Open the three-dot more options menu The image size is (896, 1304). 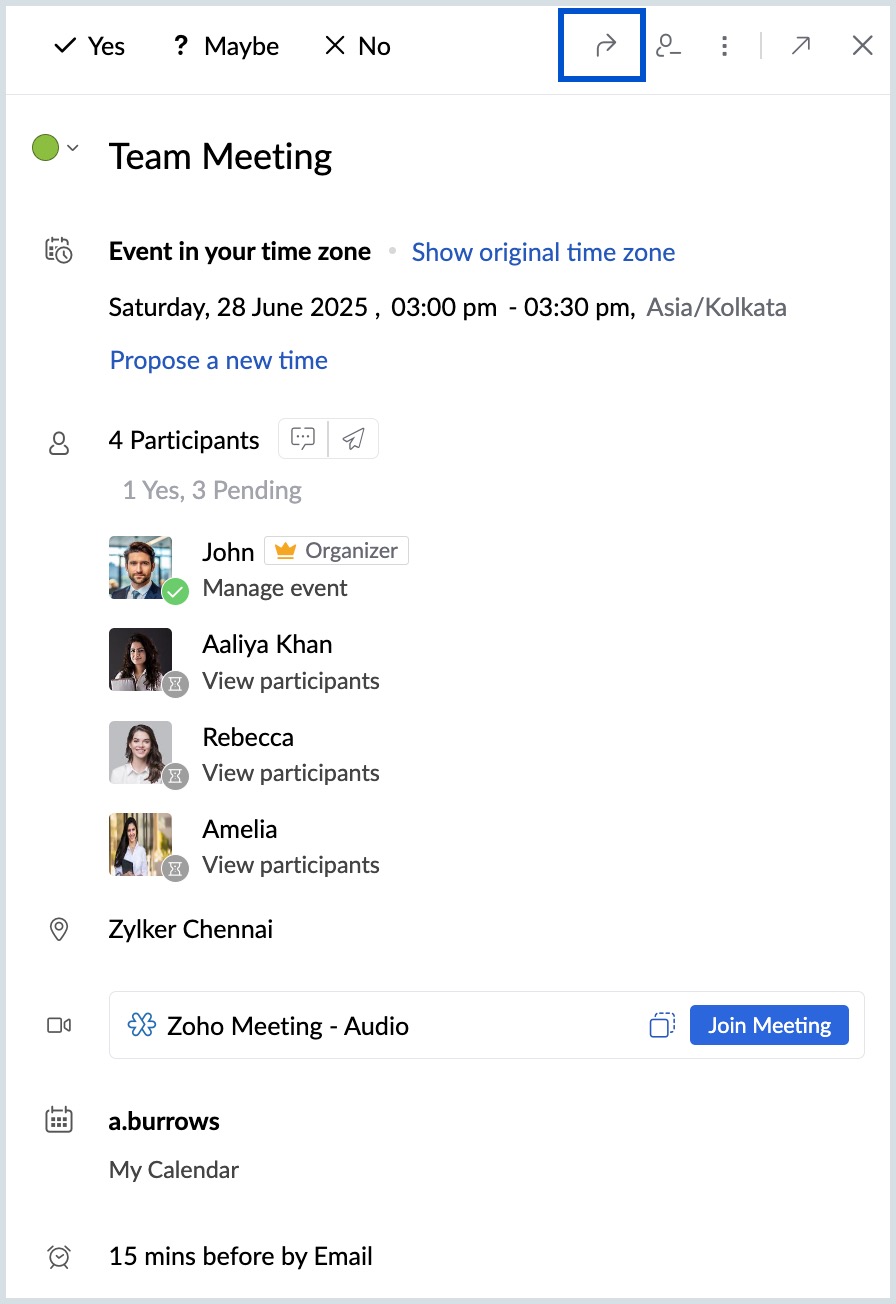coord(724,46)
